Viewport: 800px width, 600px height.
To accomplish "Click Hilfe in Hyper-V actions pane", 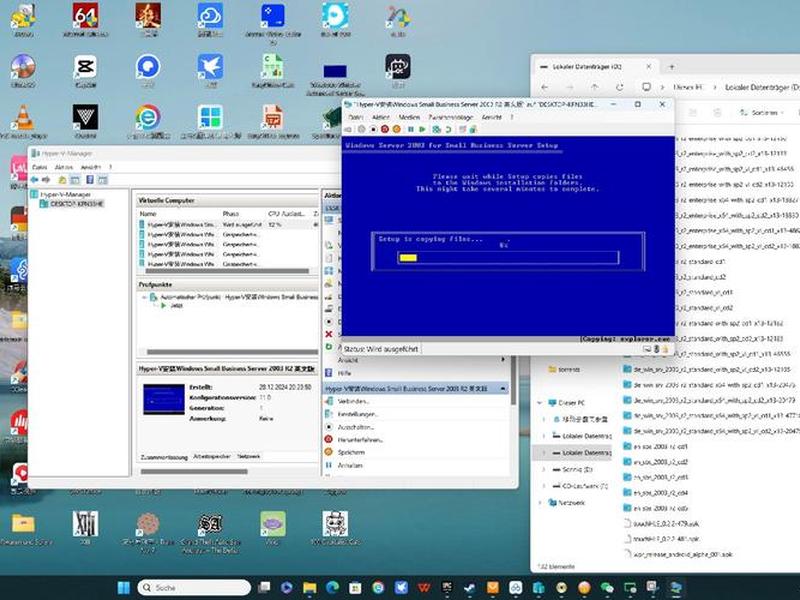I will pyautogui.click(x=345, y=373).
